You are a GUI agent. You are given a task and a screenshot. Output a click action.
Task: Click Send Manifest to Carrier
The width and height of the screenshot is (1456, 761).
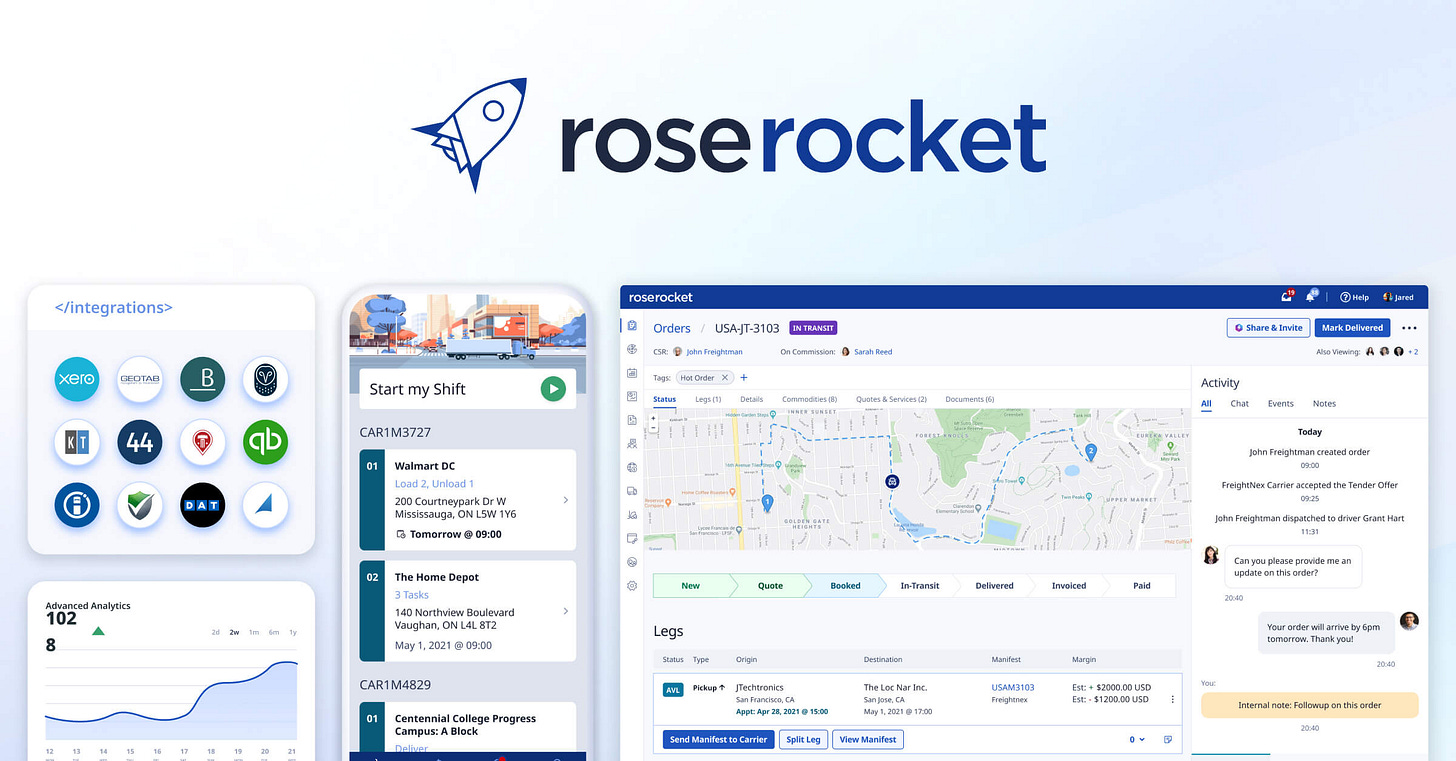click(718, 740)
